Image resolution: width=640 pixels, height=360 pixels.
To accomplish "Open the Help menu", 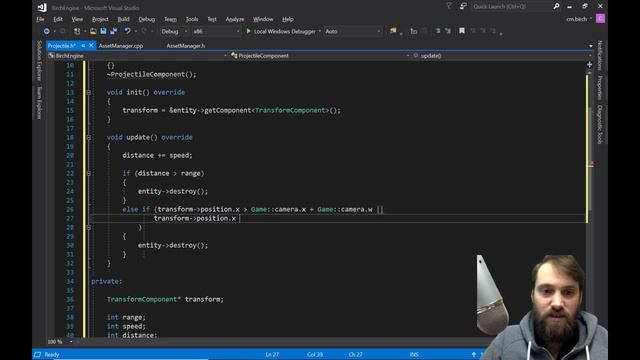I will pyautogui.click(x=288, y=19).
